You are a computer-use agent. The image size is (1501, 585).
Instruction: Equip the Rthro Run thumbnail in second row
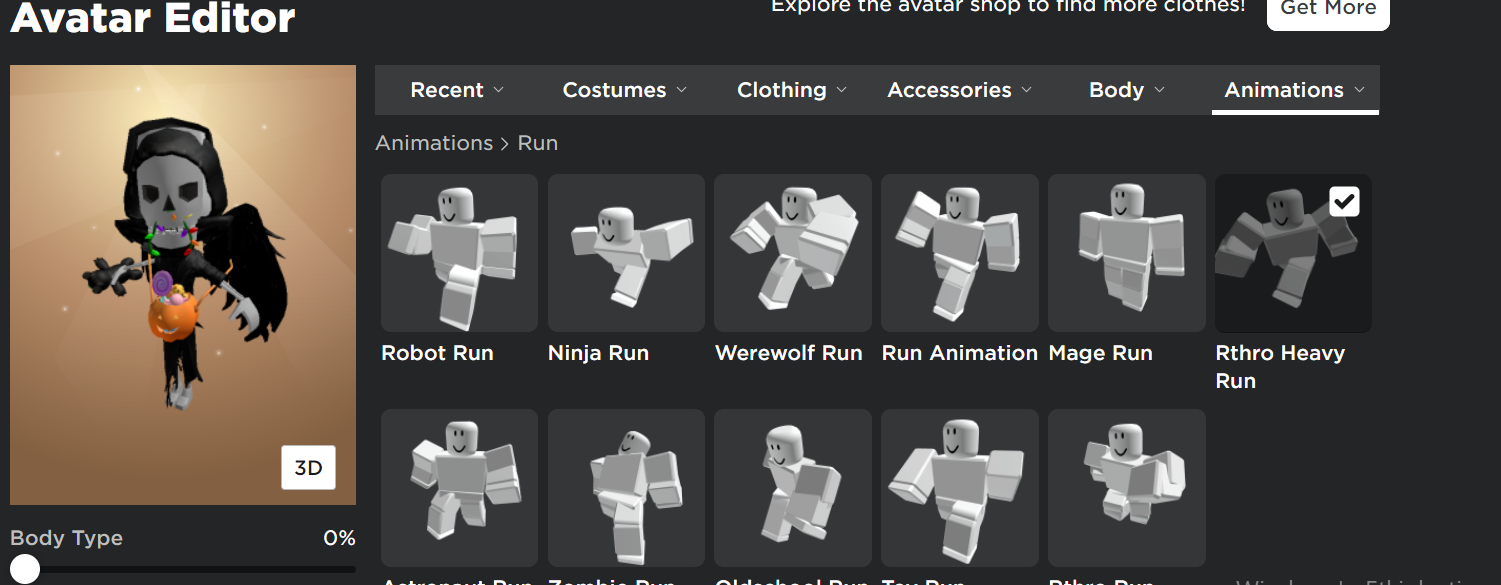(x=1127, y=488)
